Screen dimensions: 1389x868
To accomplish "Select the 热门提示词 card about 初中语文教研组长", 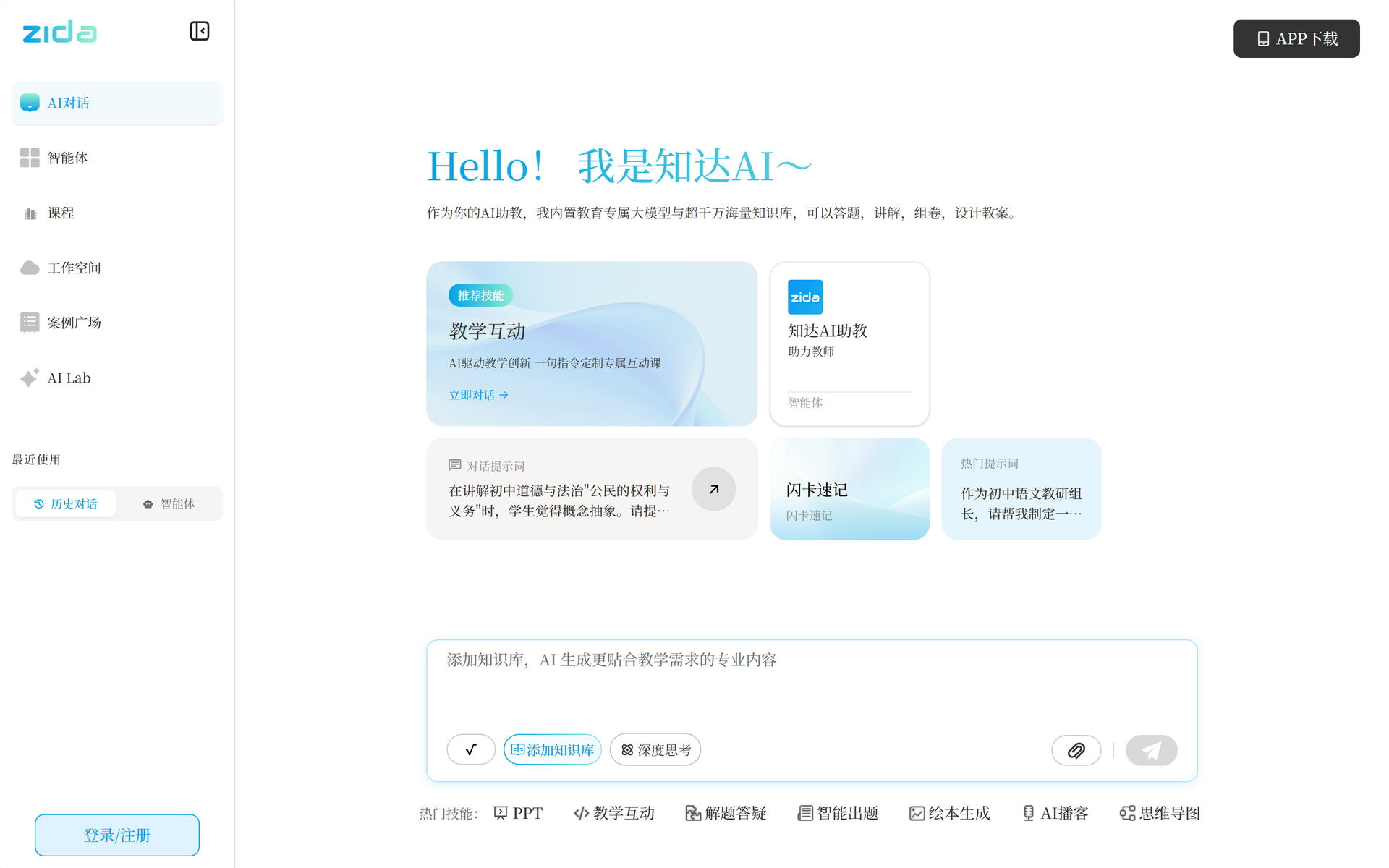I will (x=1021, y=489).
